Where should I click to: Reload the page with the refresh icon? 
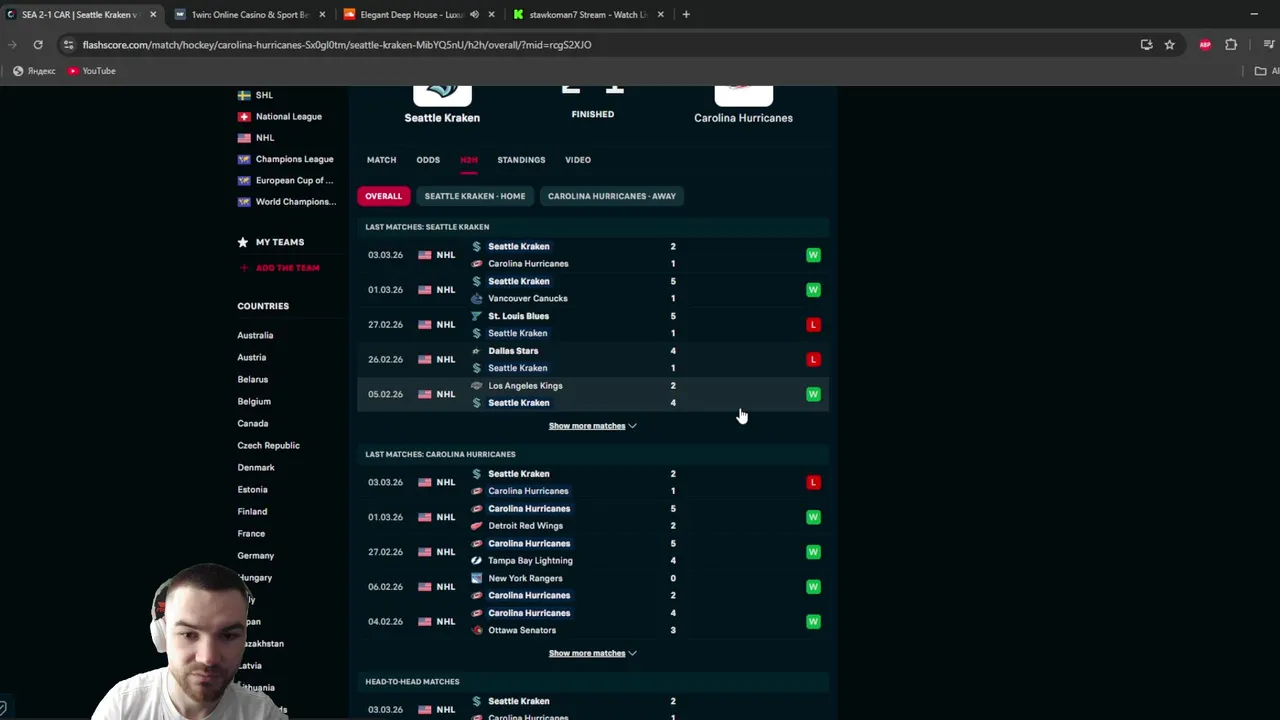[38, 44]
